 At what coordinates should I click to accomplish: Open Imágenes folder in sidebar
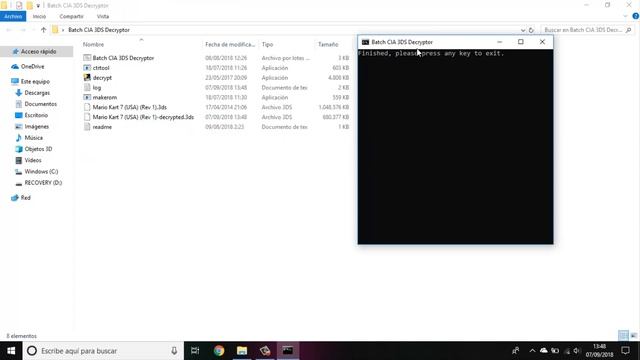tap(36, 127)
